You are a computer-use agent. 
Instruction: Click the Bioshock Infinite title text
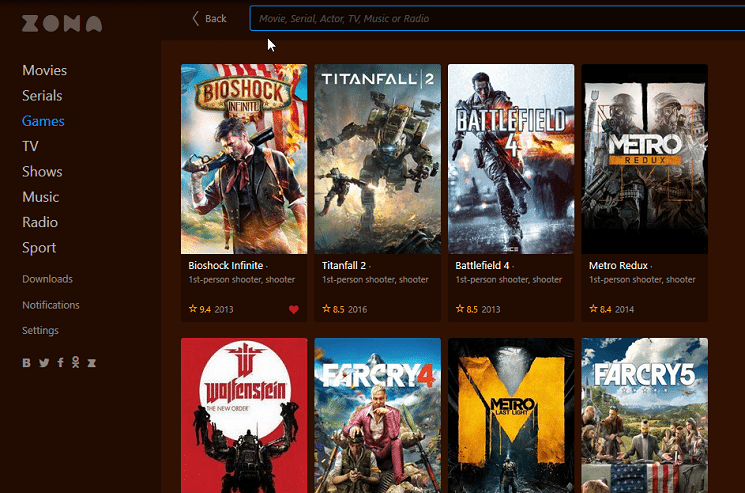pos(226,265)
